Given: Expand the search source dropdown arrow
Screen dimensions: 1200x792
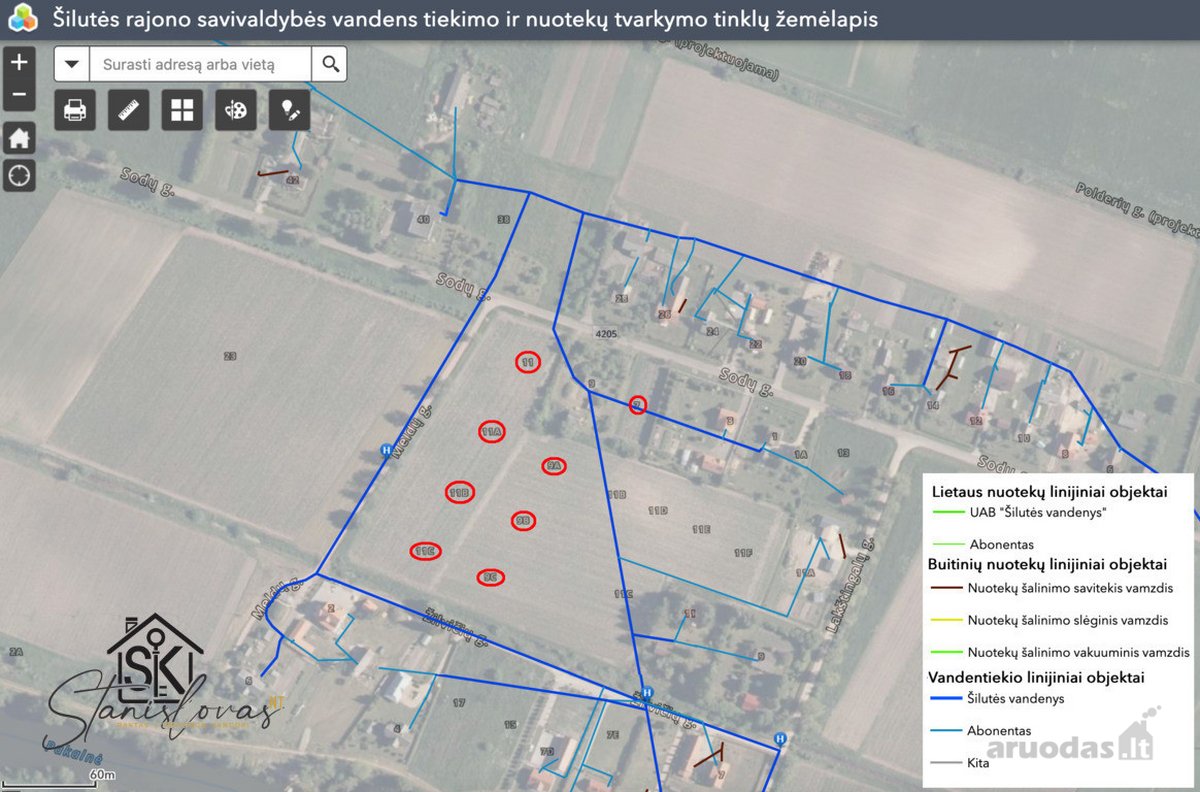Looking at the screenshot, I should [72, 64].
